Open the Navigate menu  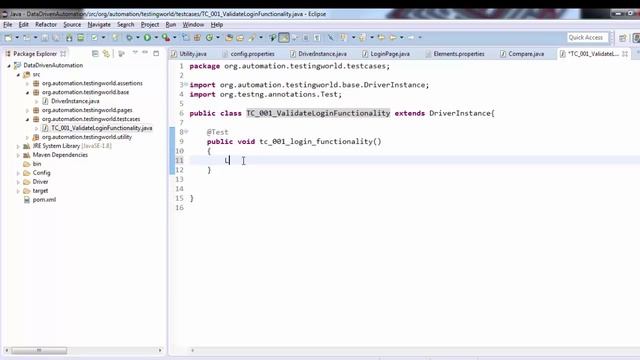(99, 24)
